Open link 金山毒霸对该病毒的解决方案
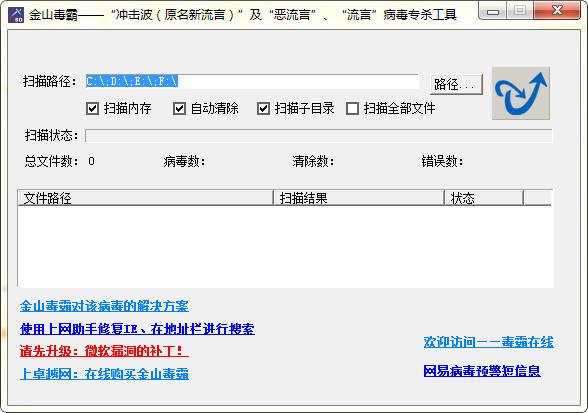This screenshot has width=588, height=413. tap(104, 306)
